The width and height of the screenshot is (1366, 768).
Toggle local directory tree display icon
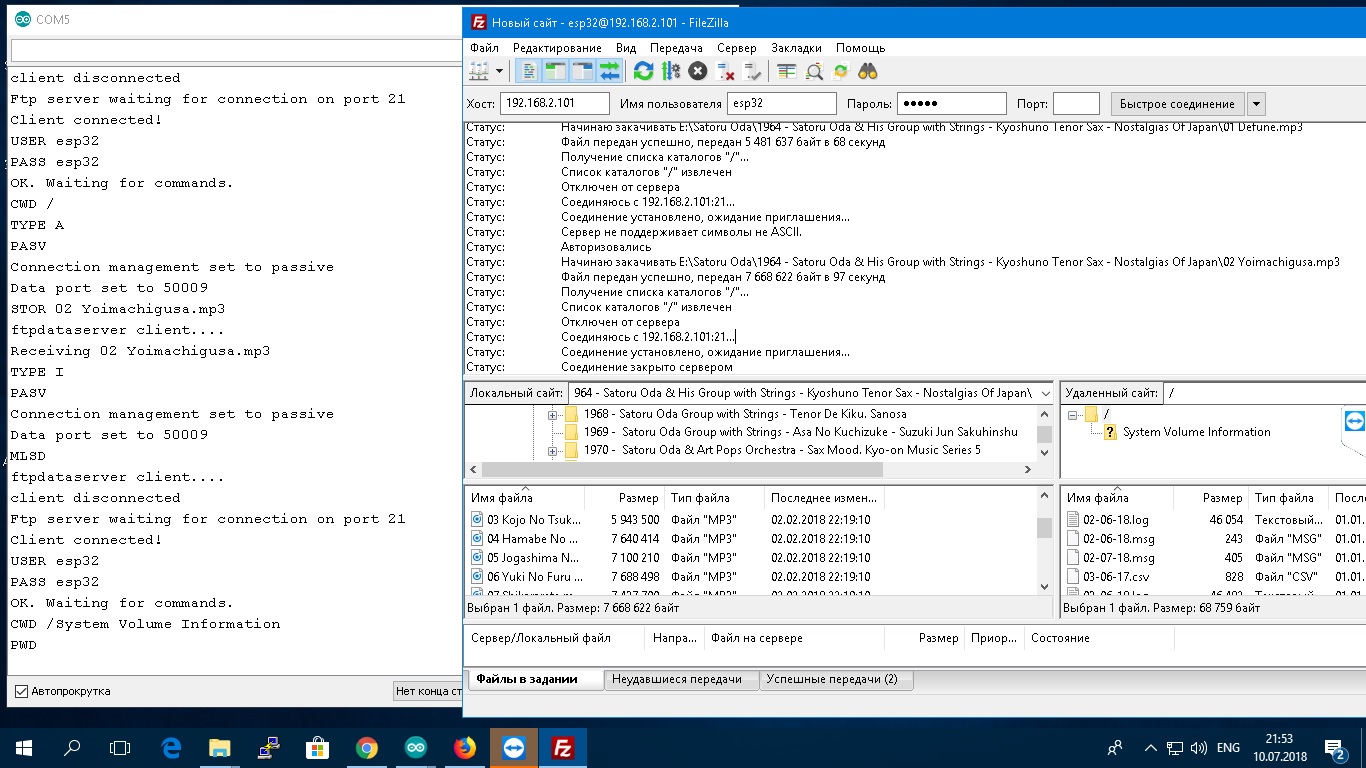555,71
